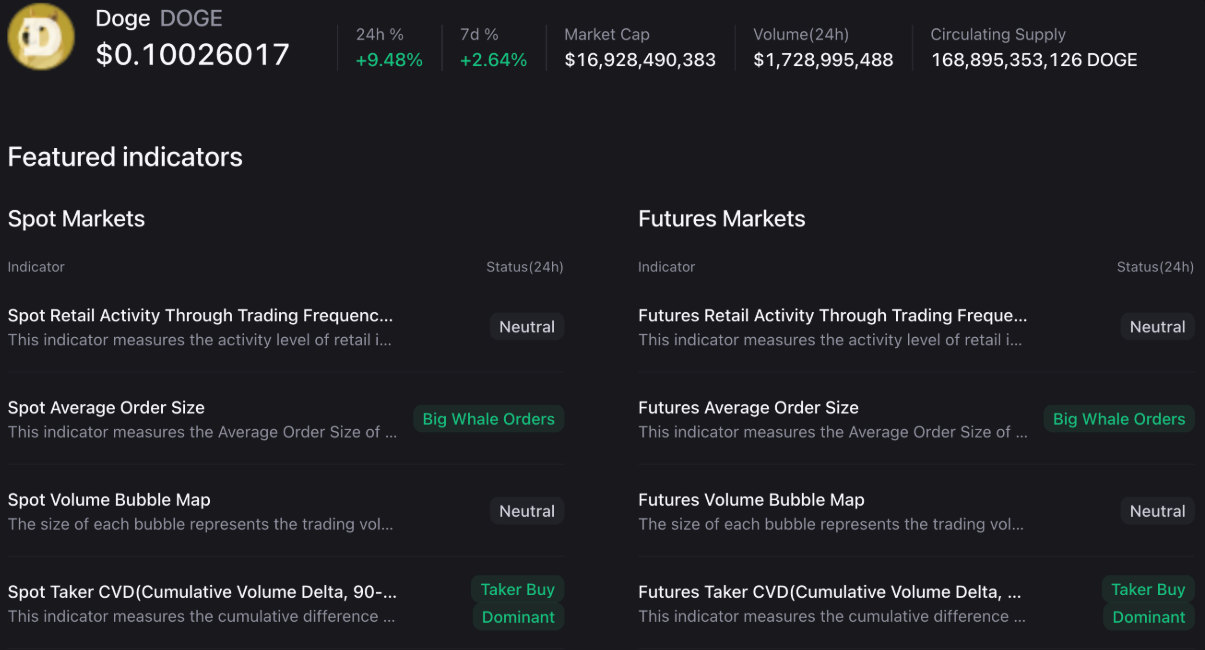
Task: Open Spot Retail Activity Through Trading Frequency indicator
Action: pos(200,315)
